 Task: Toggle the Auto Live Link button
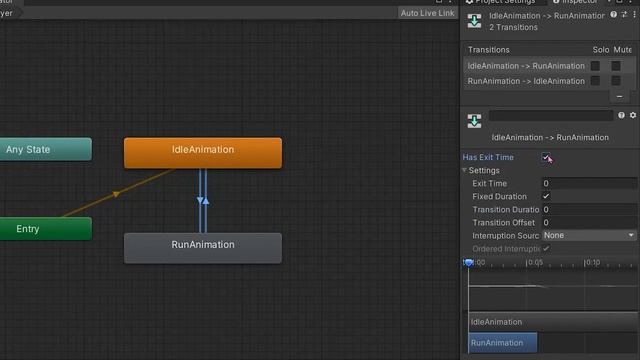[427, 13]
